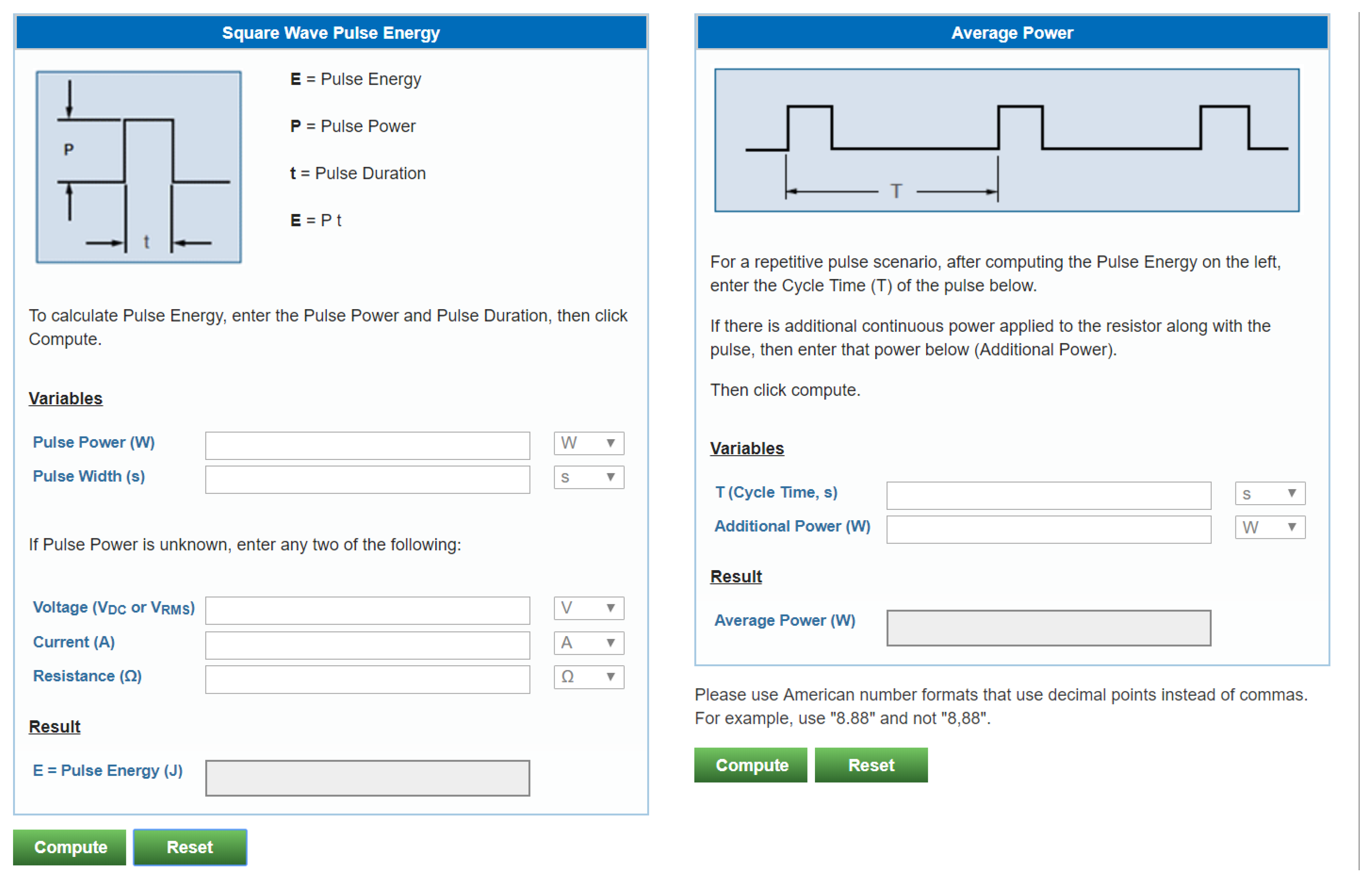This screenshot has width=1372, height=882.
Task: Expand the Additional Power unit dropdown
Action: pos(1270,527)
